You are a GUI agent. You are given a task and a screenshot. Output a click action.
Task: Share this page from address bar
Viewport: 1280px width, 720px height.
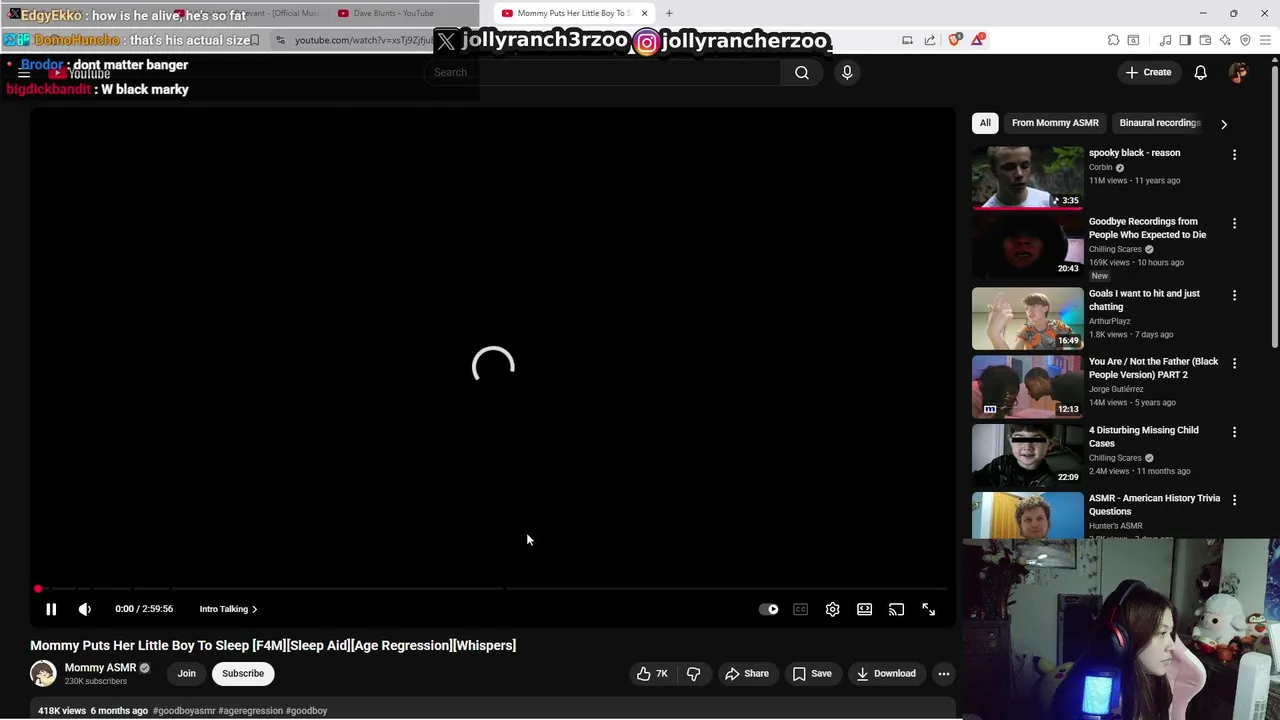click(x=930, y=40)
